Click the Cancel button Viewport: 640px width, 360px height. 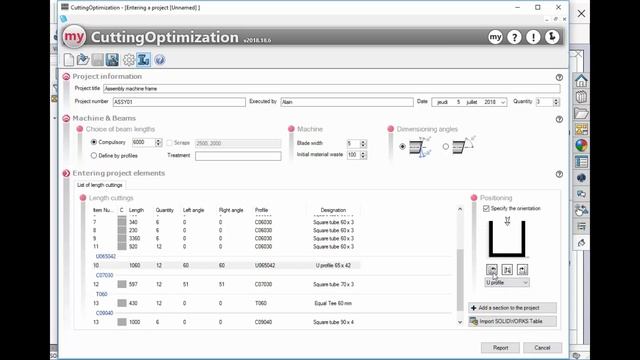pos(542,348)
